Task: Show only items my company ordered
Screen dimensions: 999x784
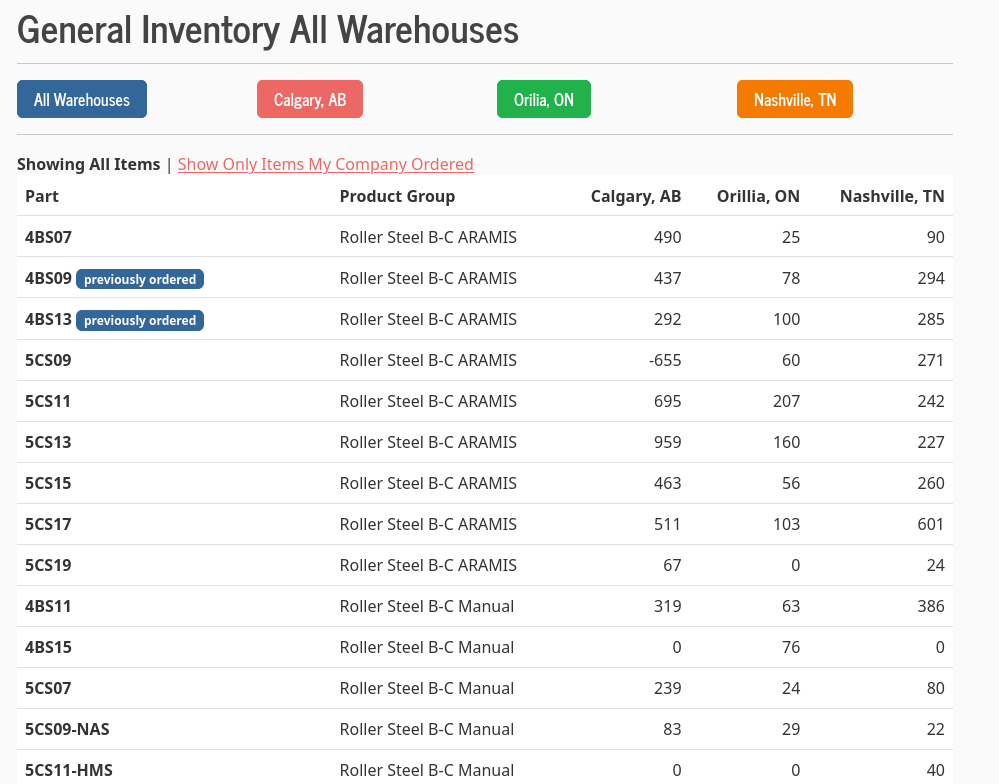Action: [325, 164]
